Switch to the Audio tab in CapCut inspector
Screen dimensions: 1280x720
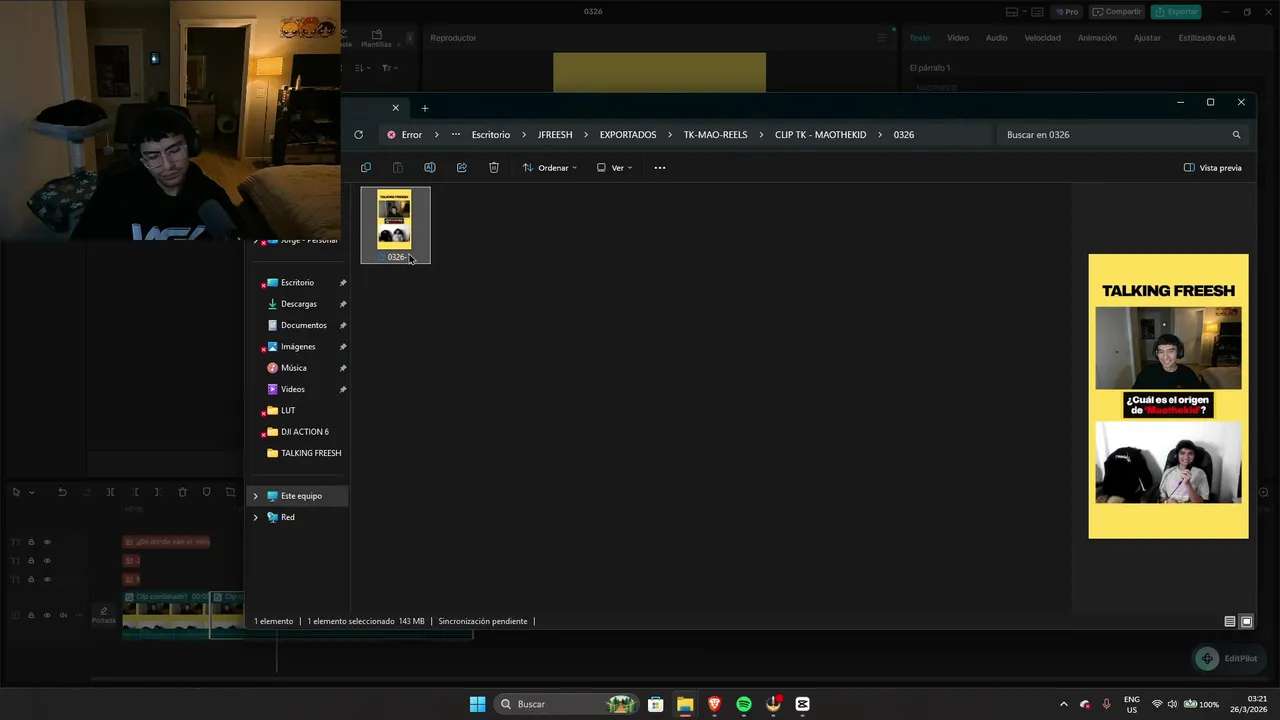click(996, 38)
